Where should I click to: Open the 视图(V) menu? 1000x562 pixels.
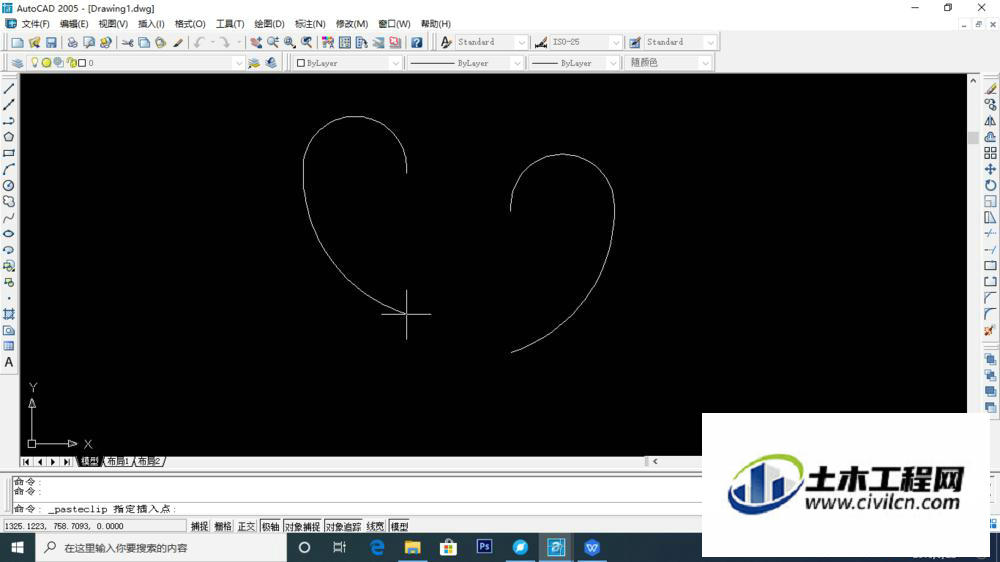click(x=113, y=24)
